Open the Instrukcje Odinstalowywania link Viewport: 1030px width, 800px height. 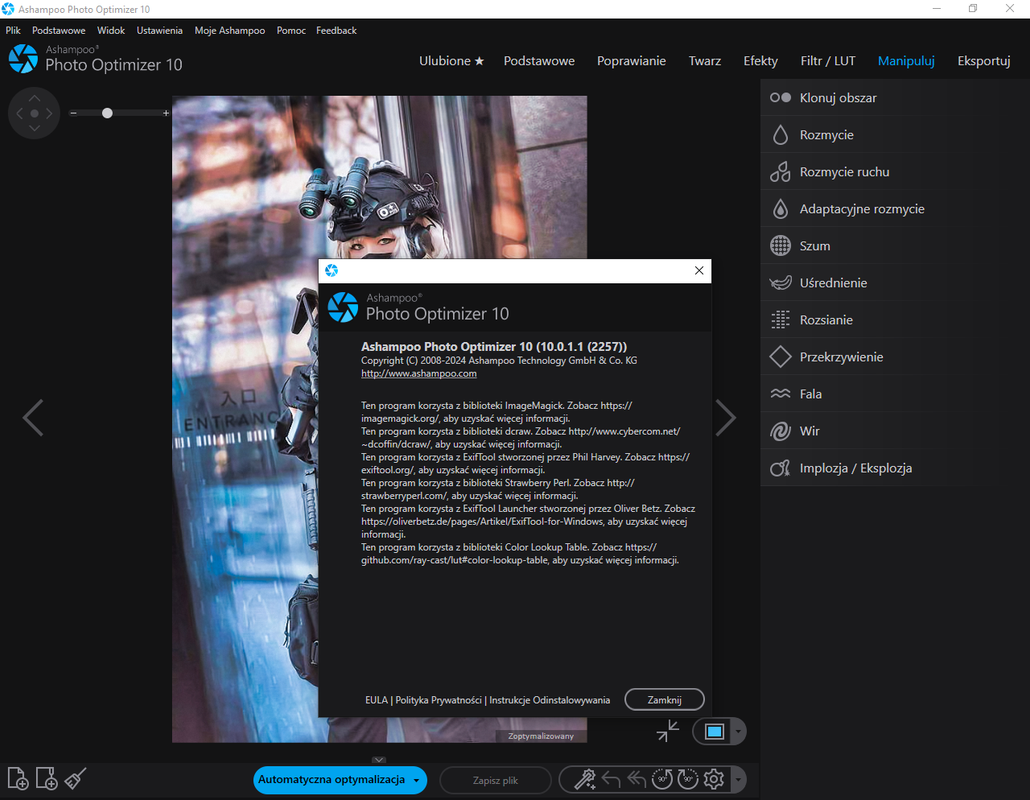(x=549, y=700)
